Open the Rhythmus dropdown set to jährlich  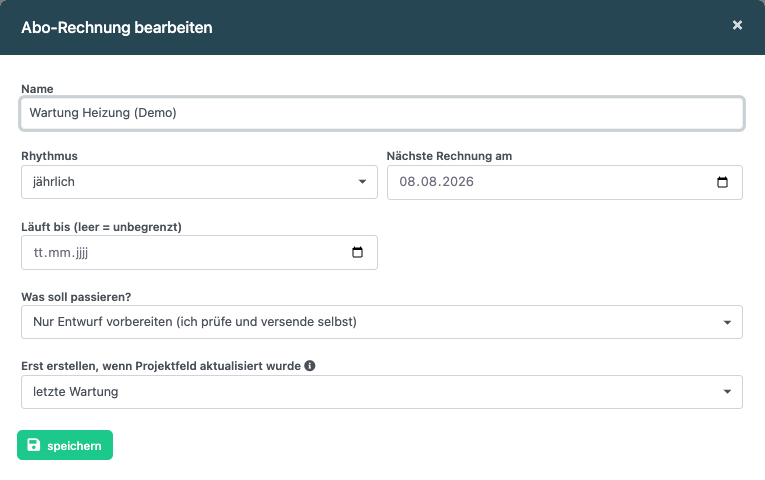[x=199, y=182]
